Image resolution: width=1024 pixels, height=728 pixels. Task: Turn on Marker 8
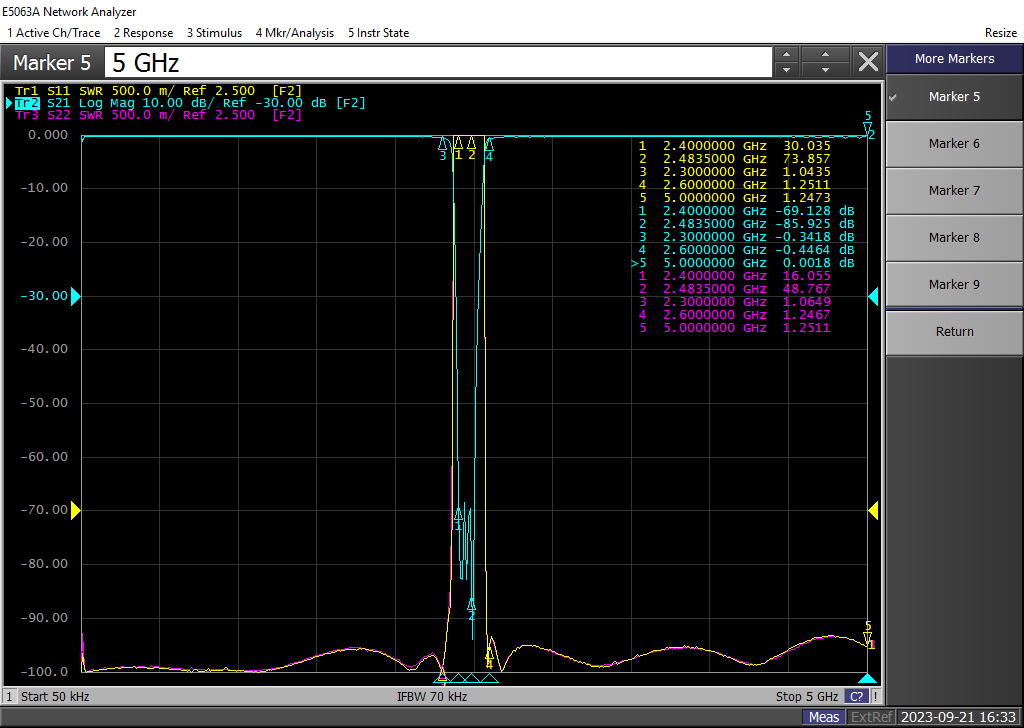click(954, 238)
